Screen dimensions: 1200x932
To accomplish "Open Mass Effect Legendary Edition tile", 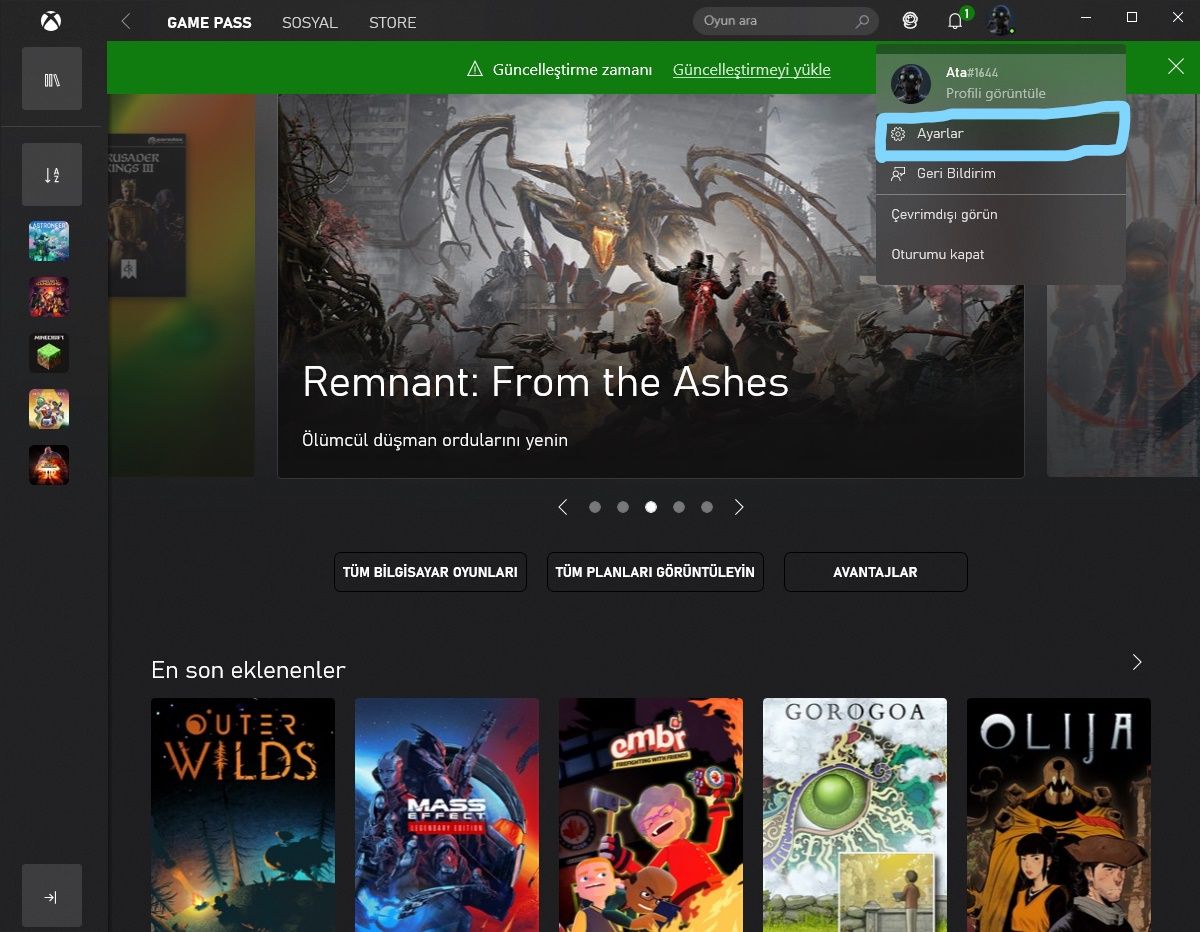I will click(x=447, y=815).
